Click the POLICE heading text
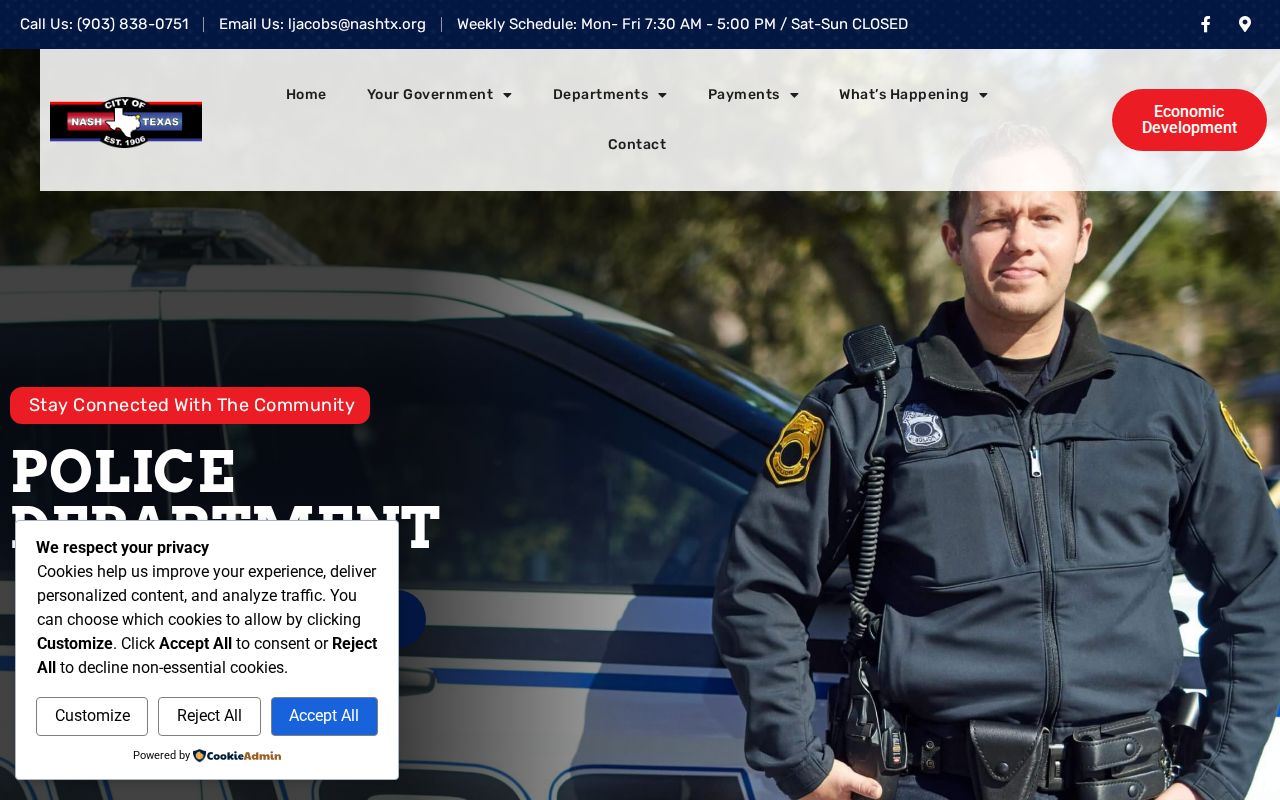 click(123, 471)
